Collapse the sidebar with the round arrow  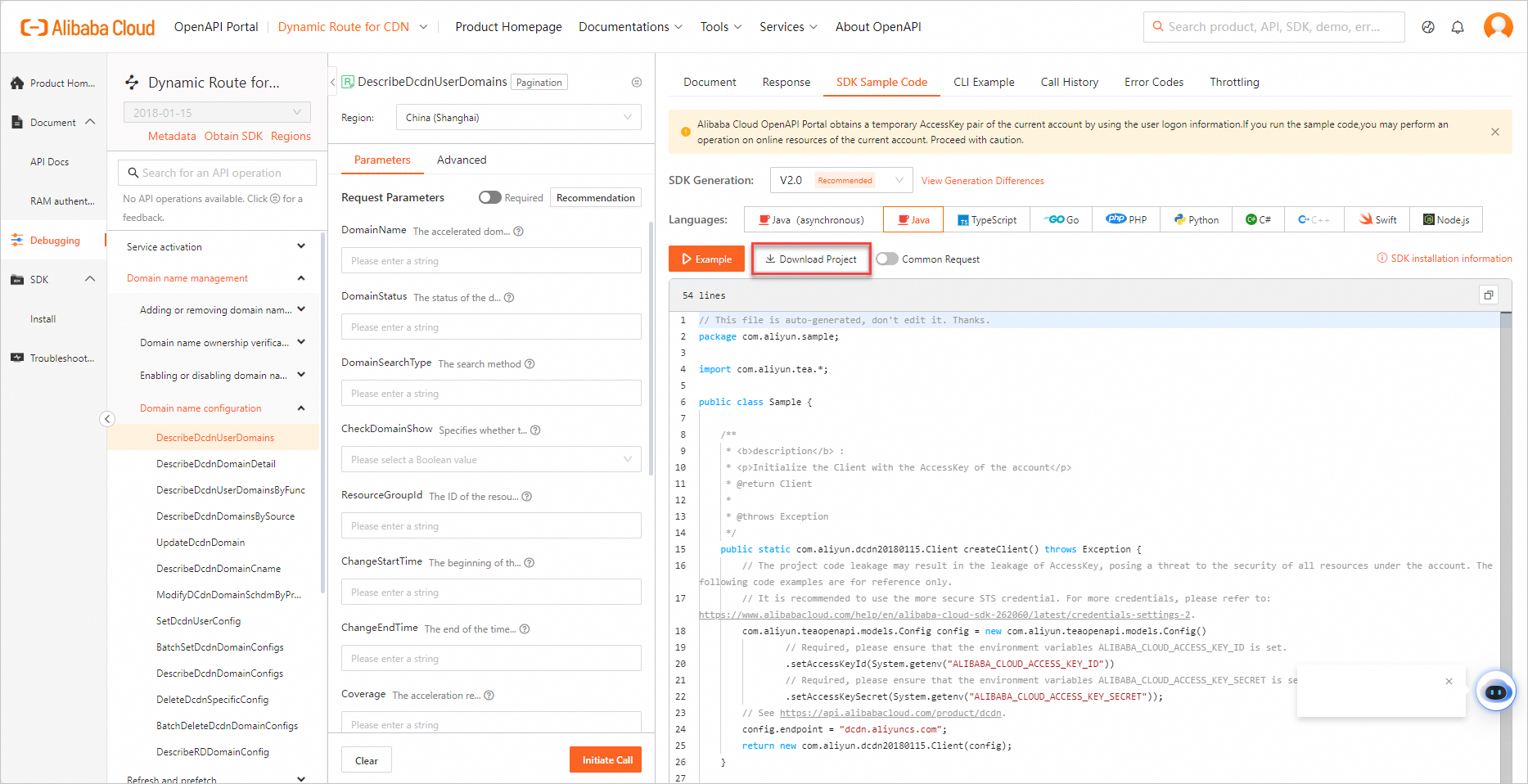[x=107, y=419]
